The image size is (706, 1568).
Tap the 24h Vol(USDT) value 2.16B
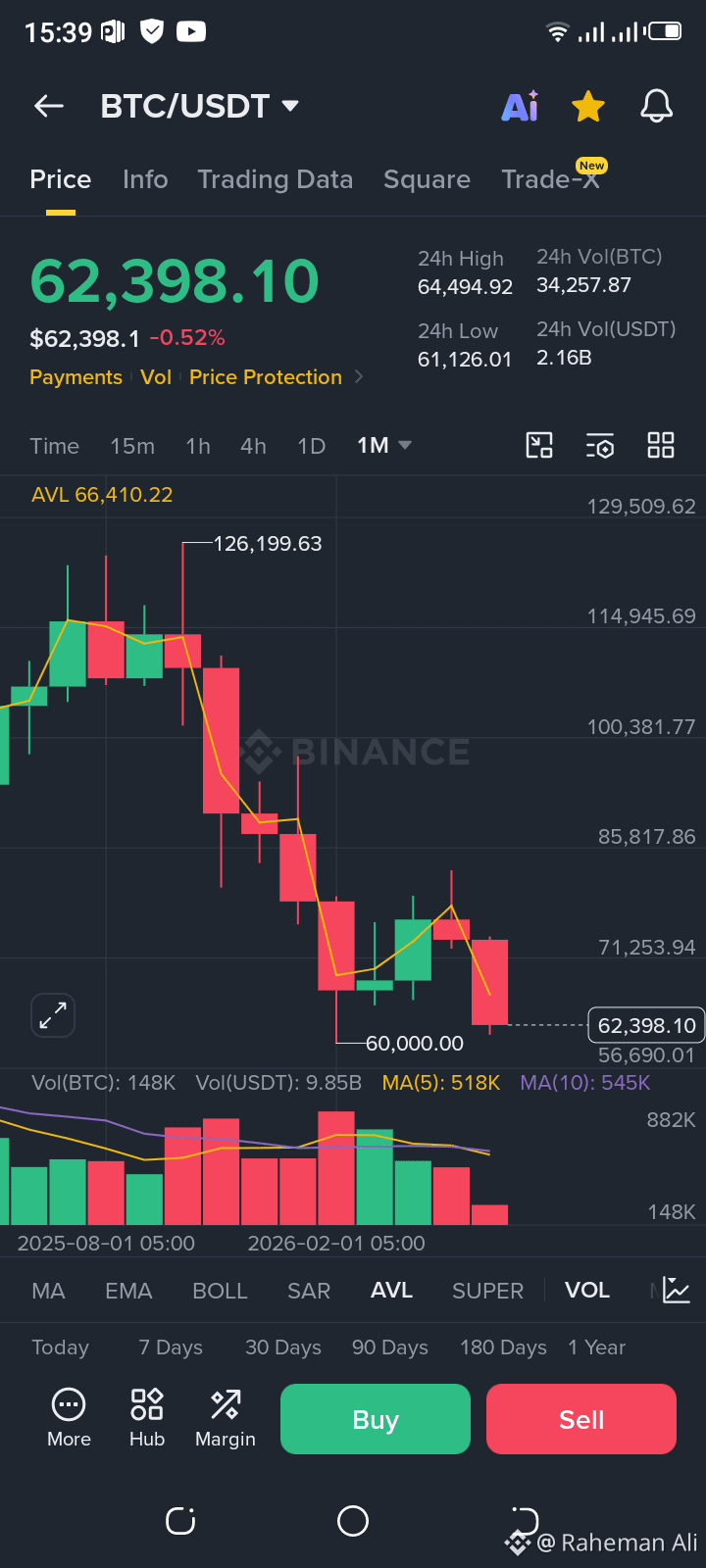point(564,358)
